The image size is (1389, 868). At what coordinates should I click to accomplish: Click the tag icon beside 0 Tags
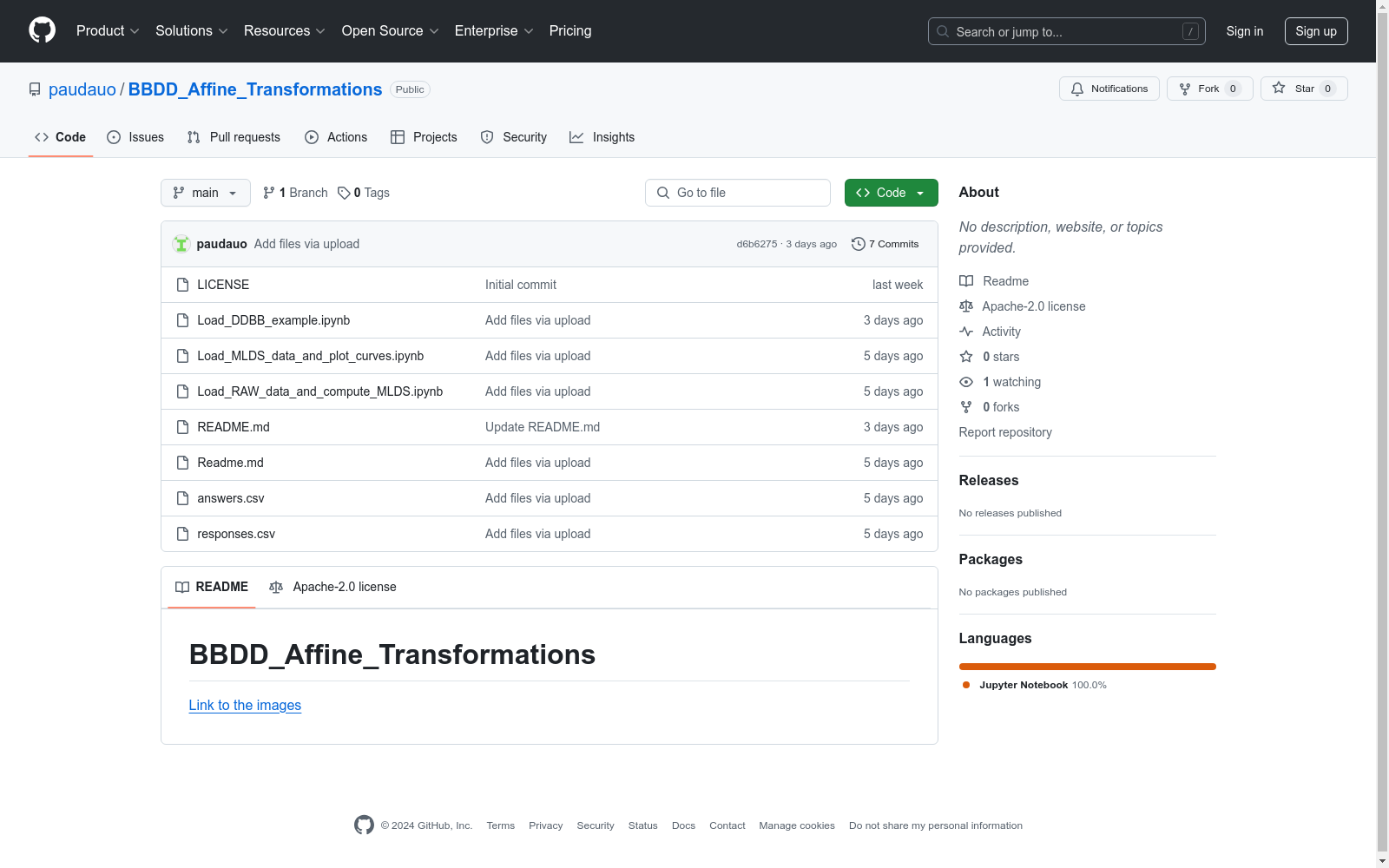(x=344, y=193)
